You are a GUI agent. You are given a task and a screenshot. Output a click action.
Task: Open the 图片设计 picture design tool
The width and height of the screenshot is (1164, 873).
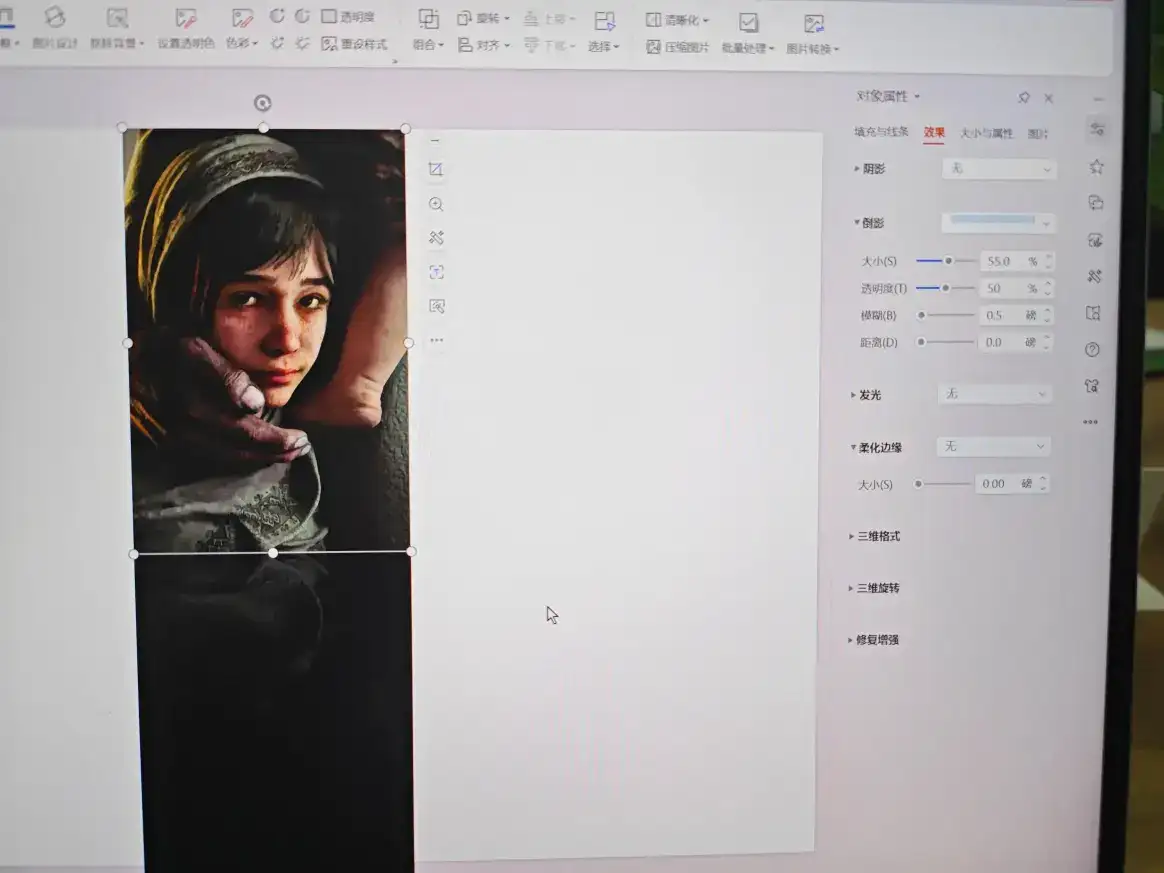55,27
